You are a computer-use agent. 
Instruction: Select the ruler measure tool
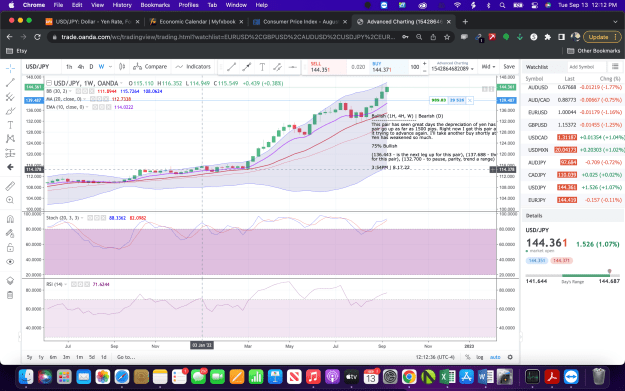pyautogui.click(x=10, y=186)
